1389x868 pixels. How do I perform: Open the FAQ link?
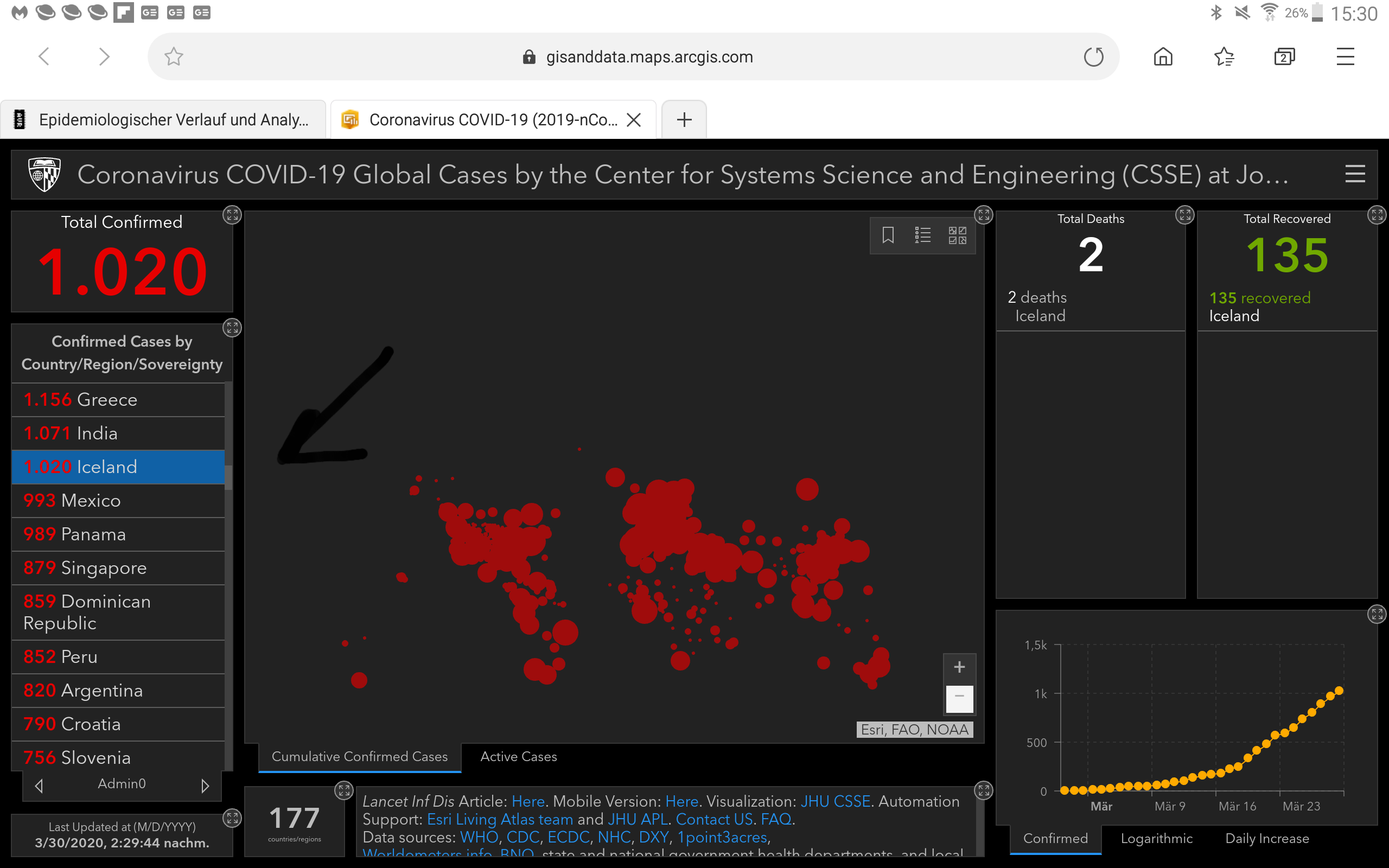[776, 819]
